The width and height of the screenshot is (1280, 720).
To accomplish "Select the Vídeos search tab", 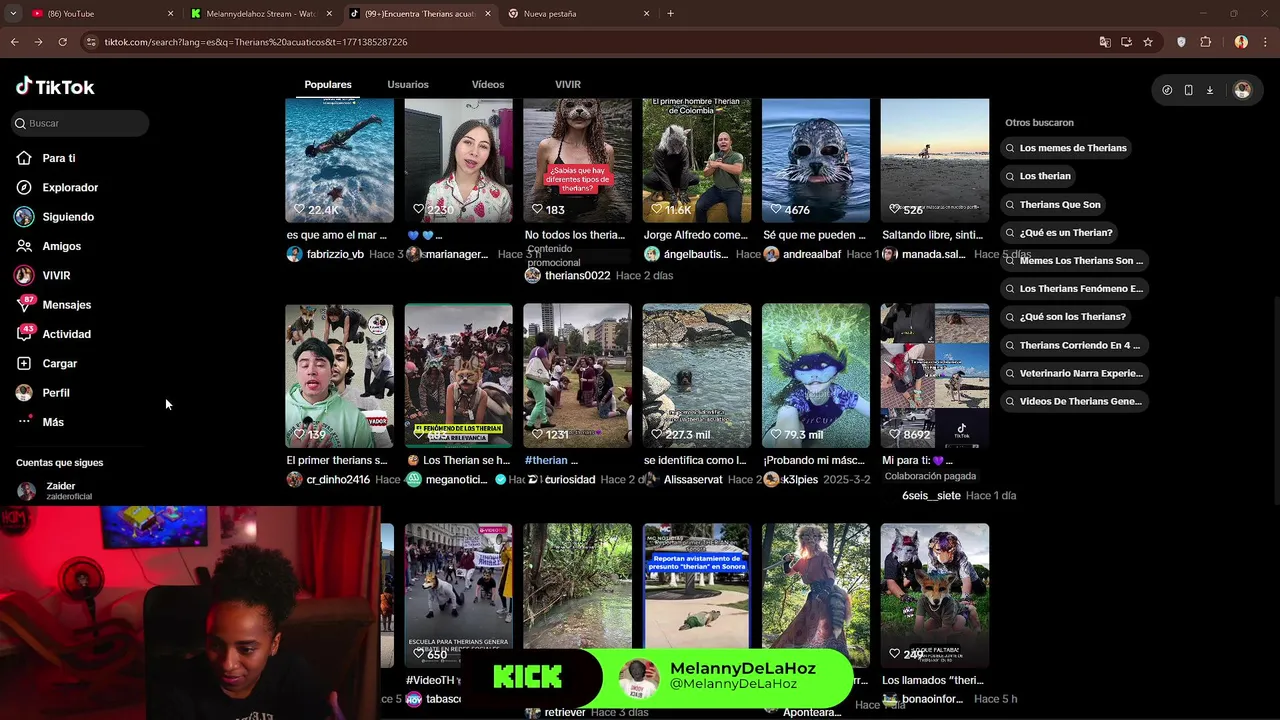I will click(x=488, y=84).
